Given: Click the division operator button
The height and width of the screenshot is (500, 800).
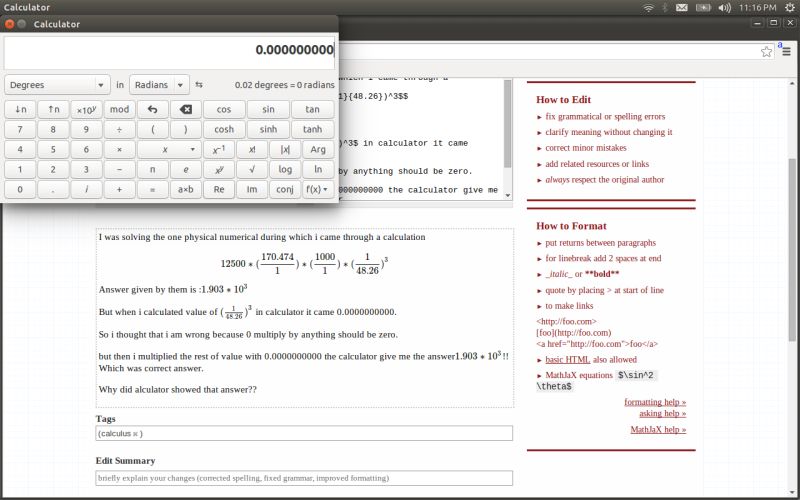Looking at the screenshot, I should (x=119, y=130).
